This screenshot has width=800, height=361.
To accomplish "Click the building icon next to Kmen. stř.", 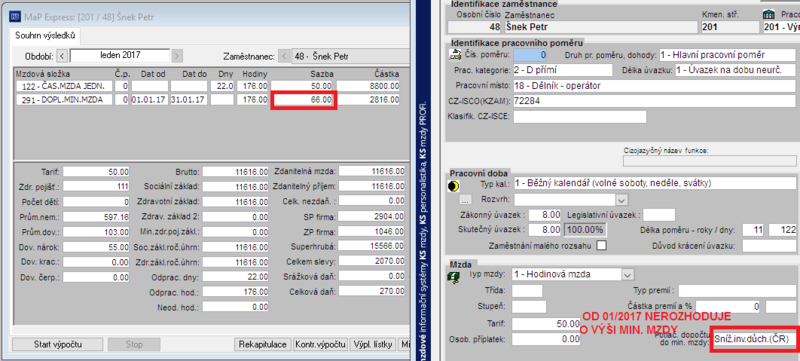I will point(768,15).
